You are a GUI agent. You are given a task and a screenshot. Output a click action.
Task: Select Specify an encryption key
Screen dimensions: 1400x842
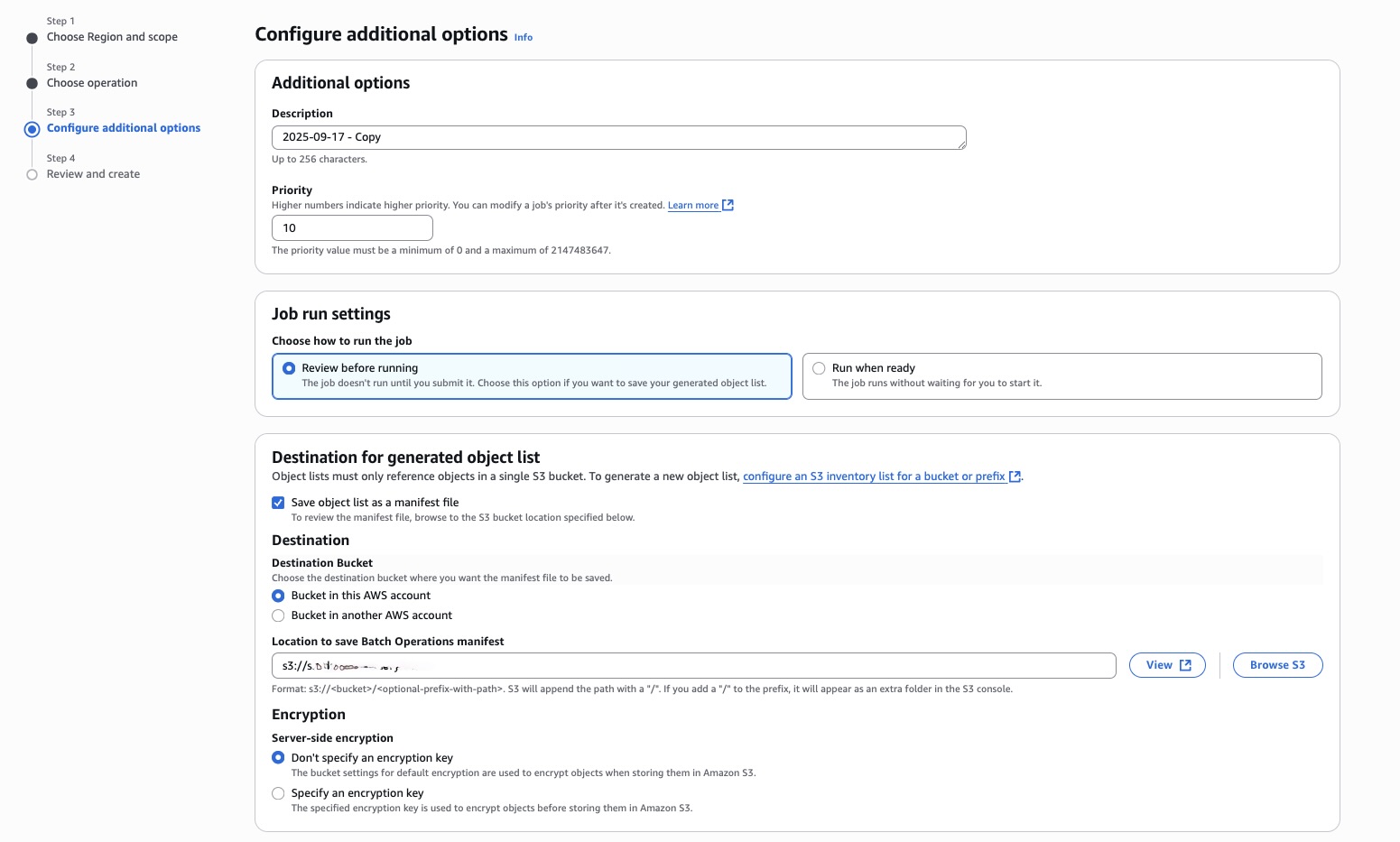coord(278,793)
